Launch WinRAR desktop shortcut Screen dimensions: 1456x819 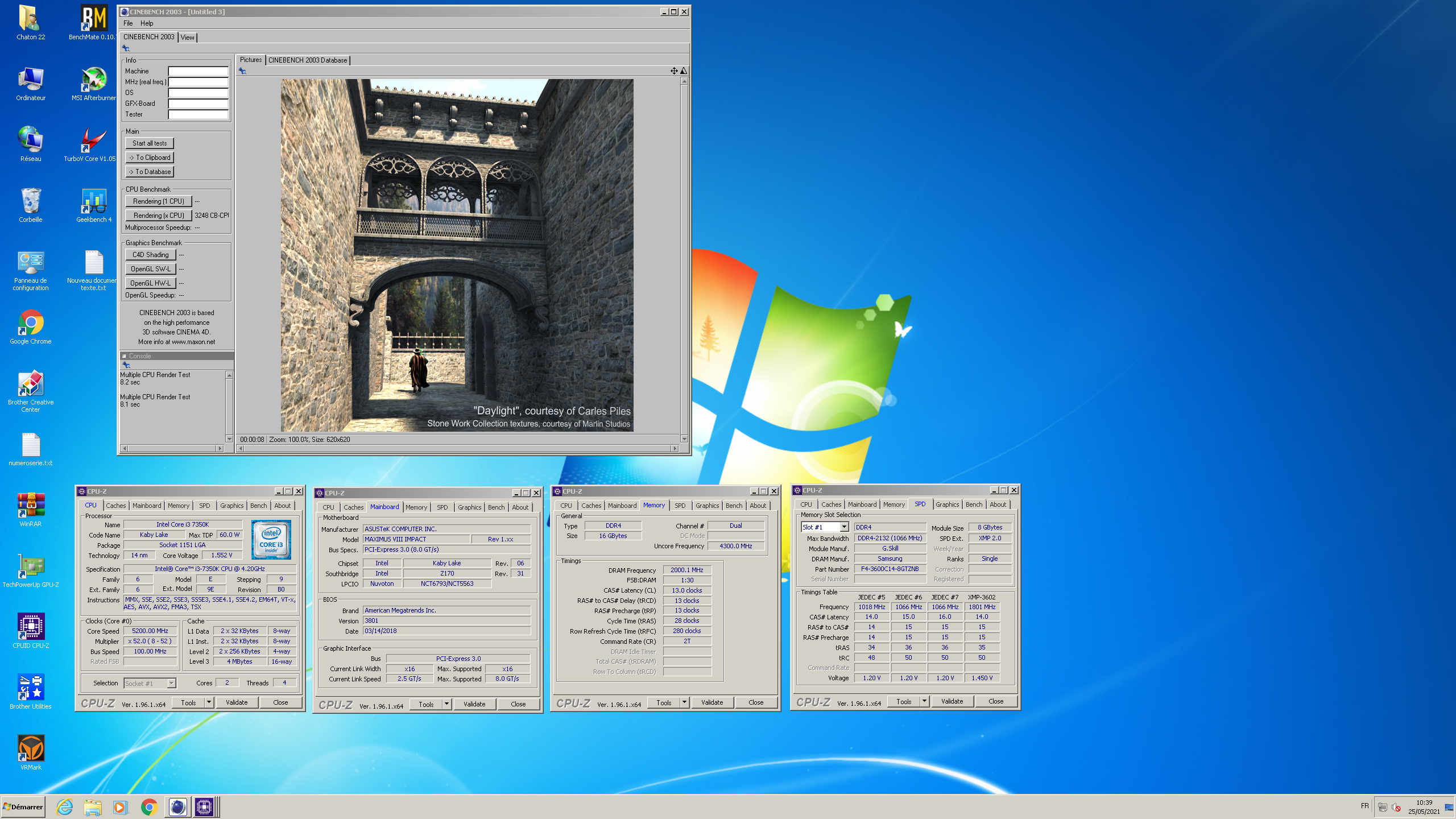[30, 510]
